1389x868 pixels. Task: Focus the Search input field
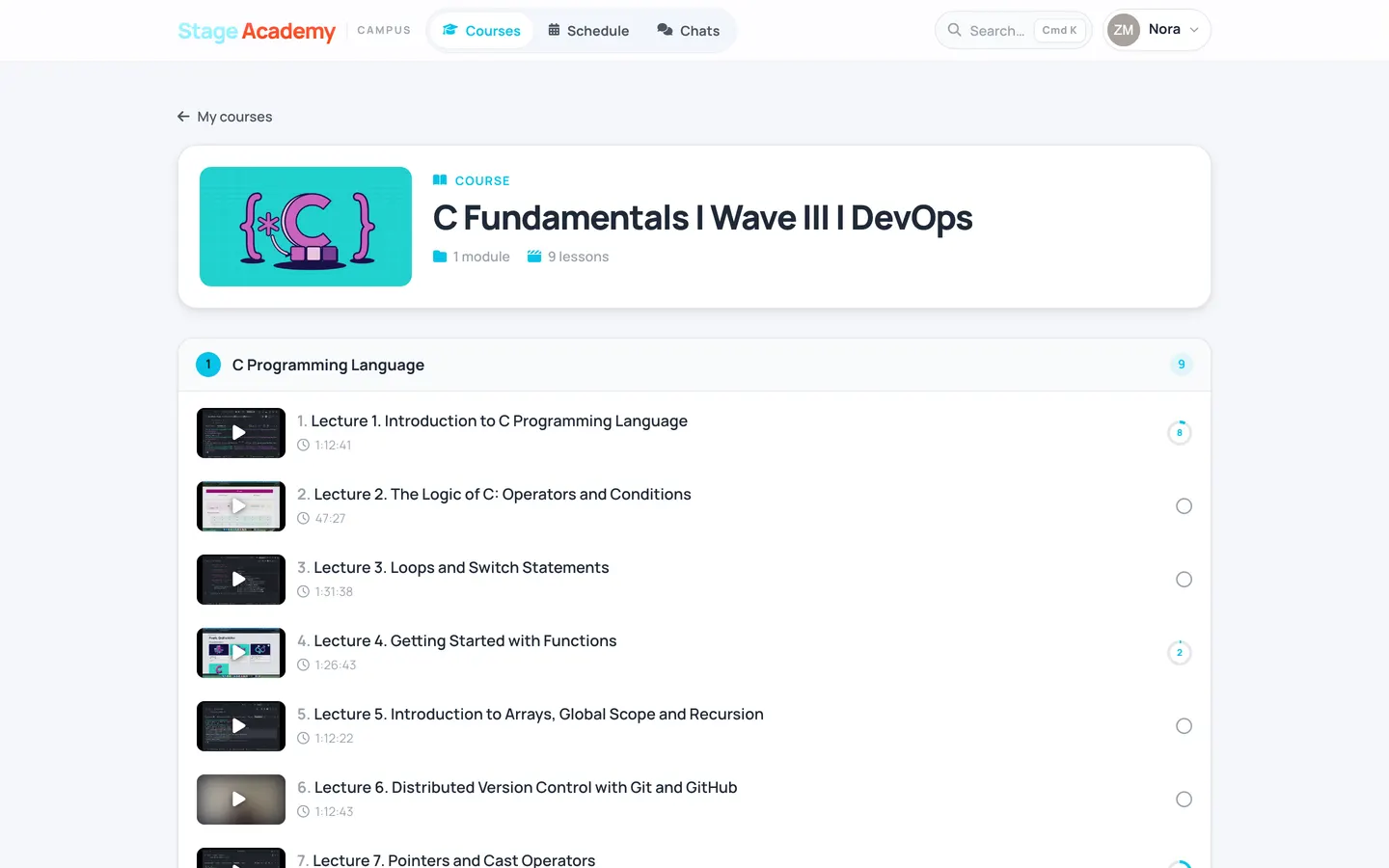click(x=1013, y=30)
